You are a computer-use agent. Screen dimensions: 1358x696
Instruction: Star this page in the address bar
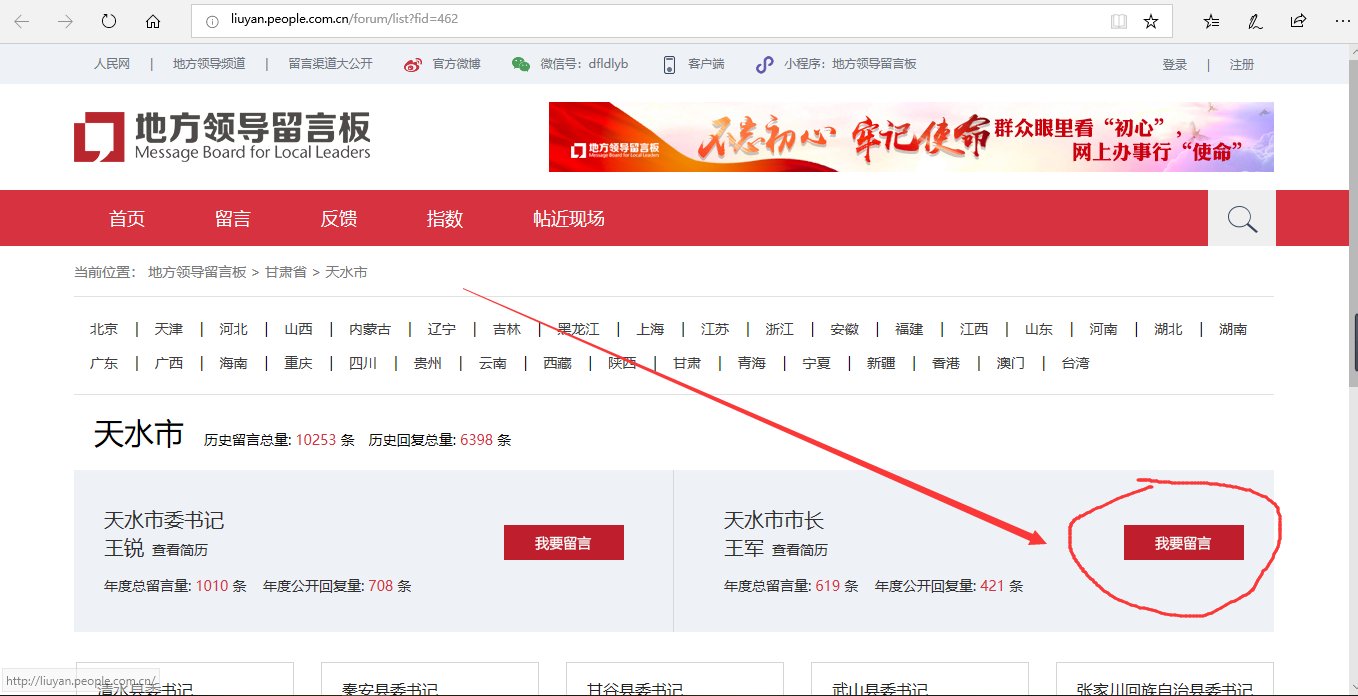click(1152, 20)
